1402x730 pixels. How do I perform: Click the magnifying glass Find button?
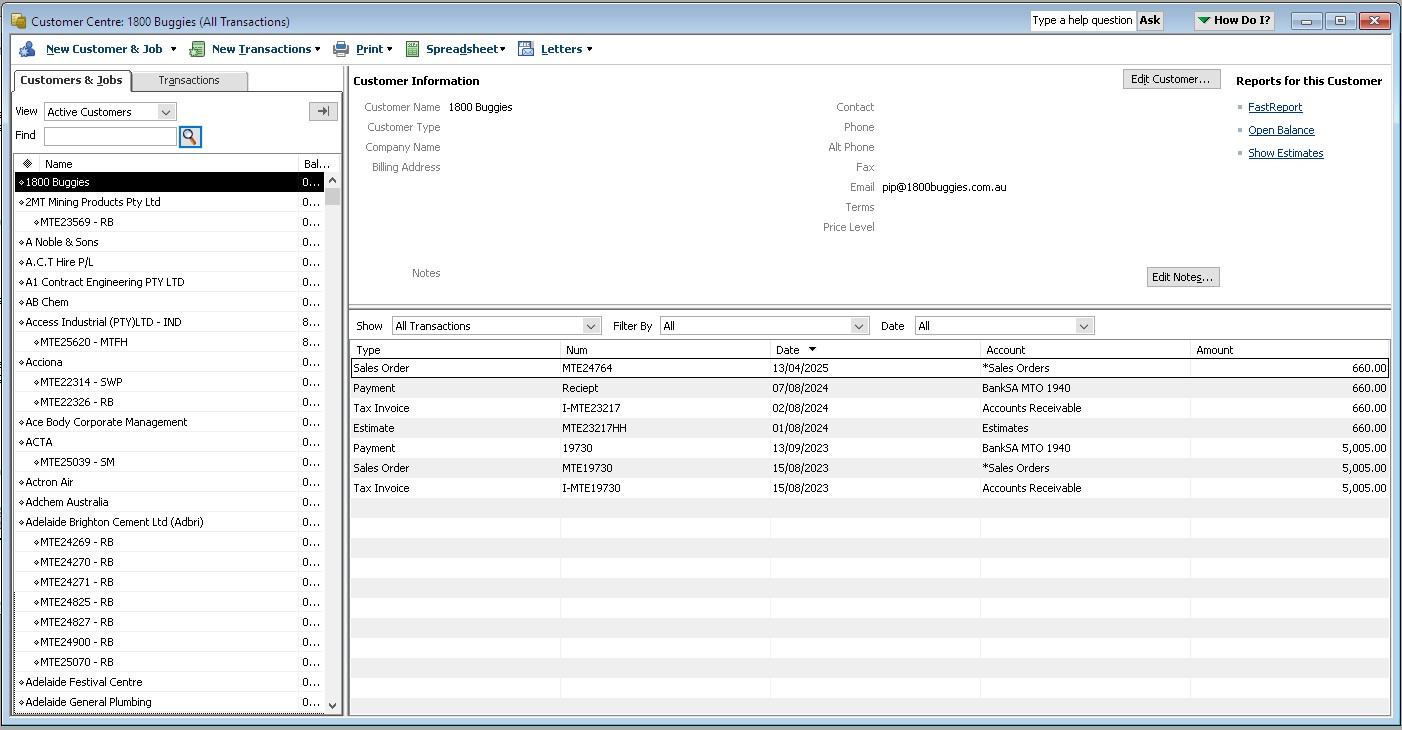point(190,137)
